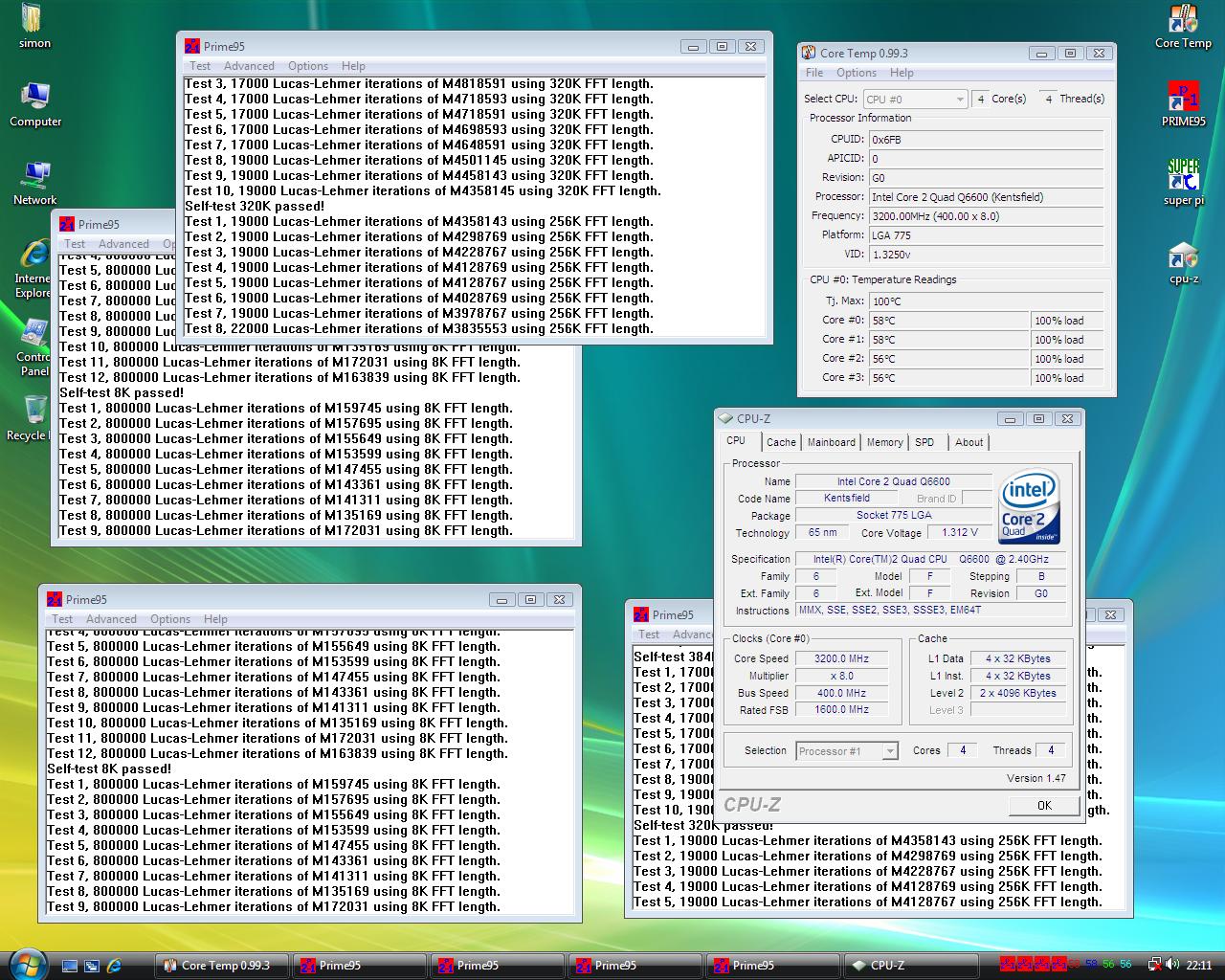Open the Options menu in the 320K Prime95 window
The image size is (1225, 980).
[x=308, y=66]
